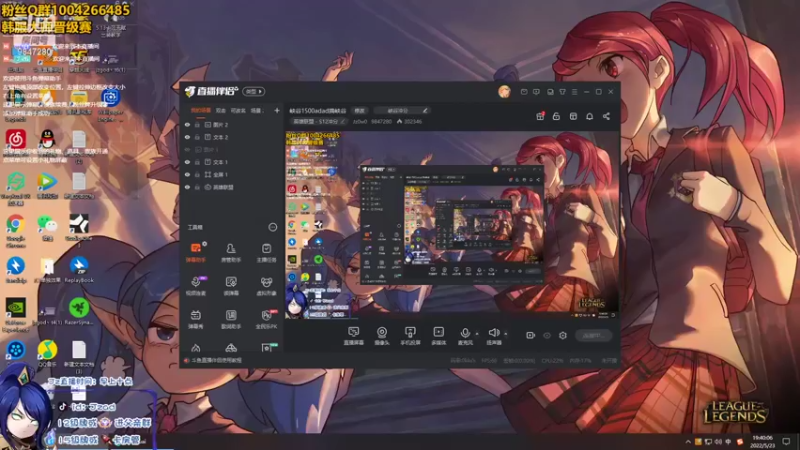Toggle preview eye icon in bottom bar
The height and width of the screenshot is (450, 800).
coord(547,335)
